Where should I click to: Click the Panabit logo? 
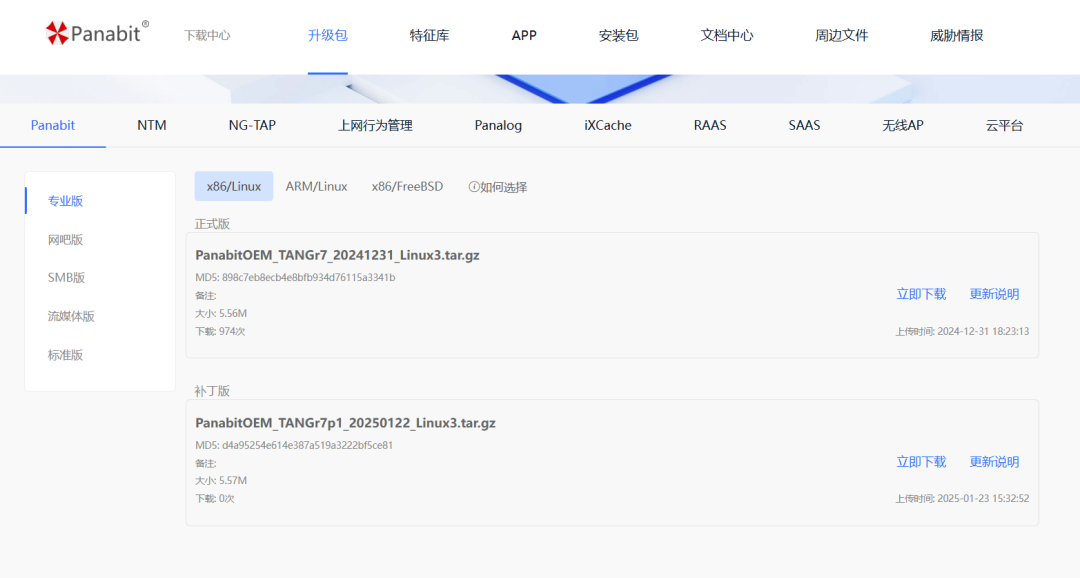tap(97, 32)
